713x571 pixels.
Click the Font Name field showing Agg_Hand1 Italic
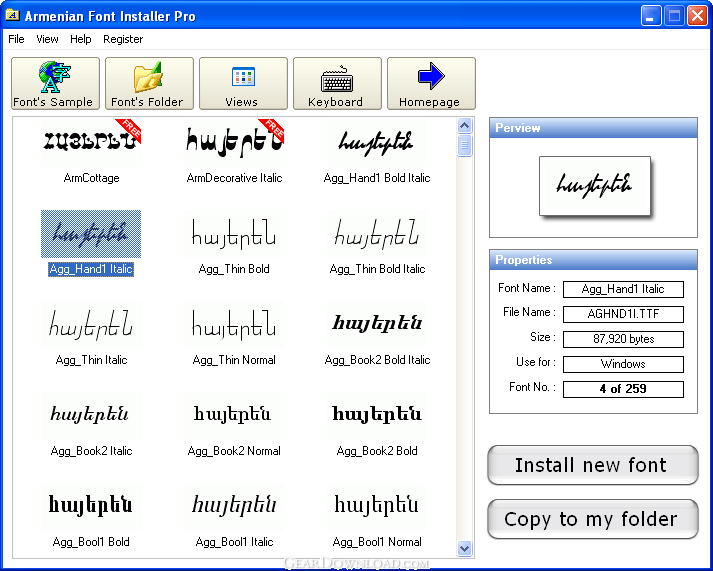tap(623, 289)
